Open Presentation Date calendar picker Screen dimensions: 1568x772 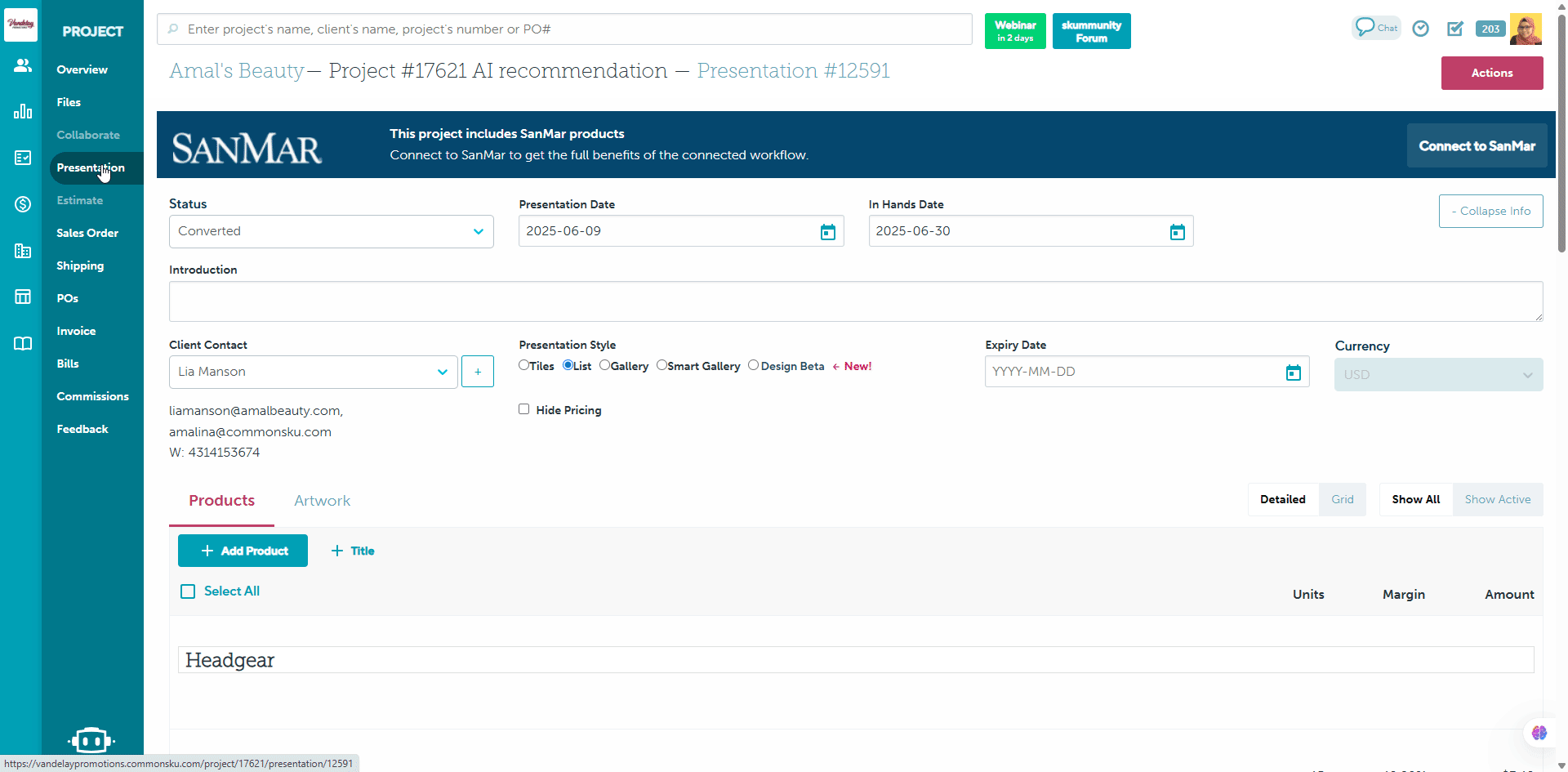point(827,232)
